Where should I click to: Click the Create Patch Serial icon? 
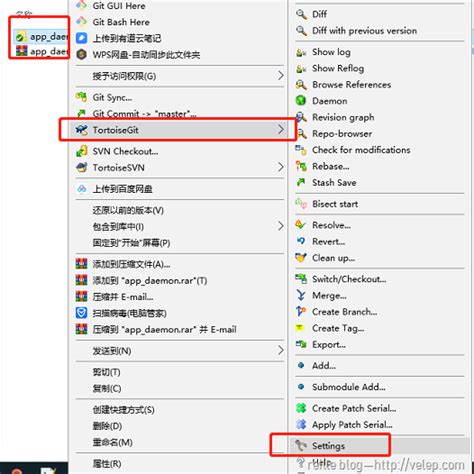coord(301,408)
